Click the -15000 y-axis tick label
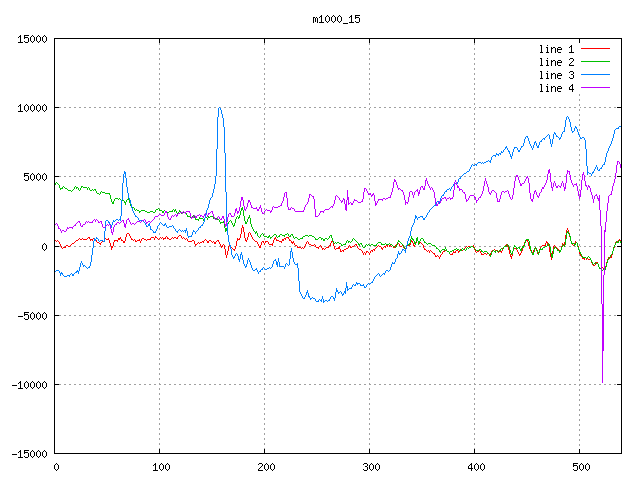Viewport: 640px width, 480px height. point(29,454)
